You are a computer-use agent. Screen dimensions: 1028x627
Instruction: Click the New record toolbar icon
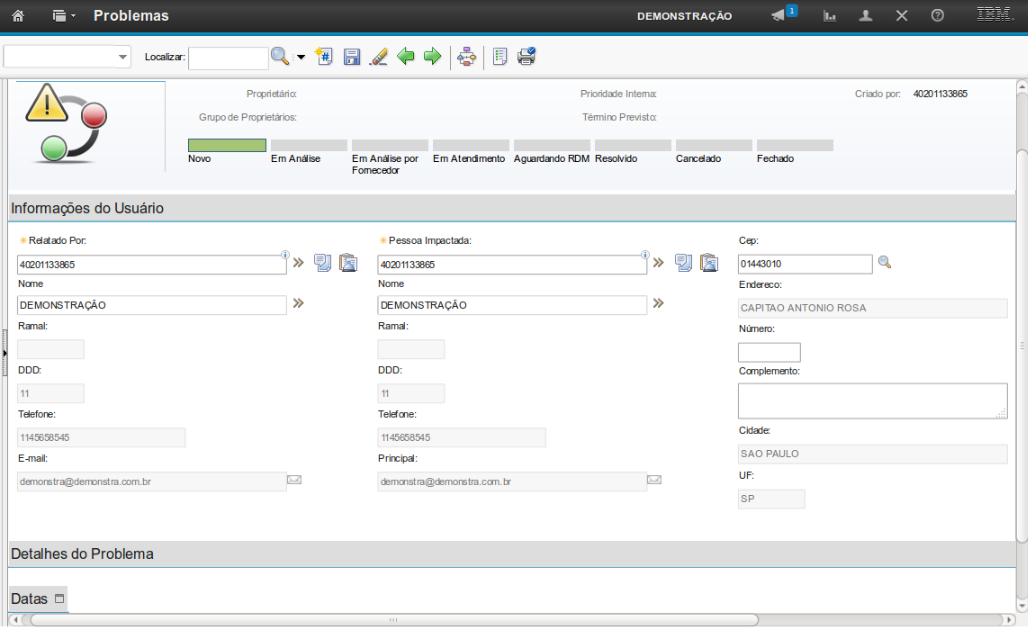point(324,57)
